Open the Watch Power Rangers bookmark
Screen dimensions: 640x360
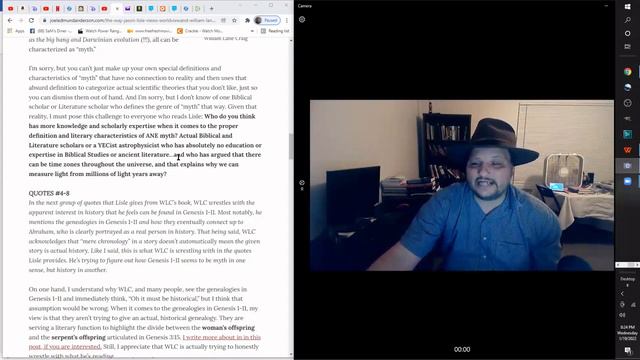[99, 31]
